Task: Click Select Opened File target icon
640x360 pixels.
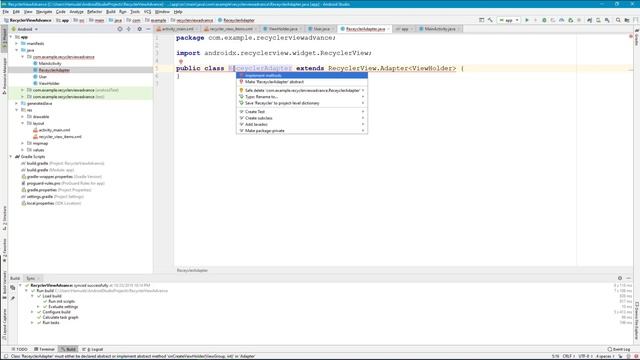Action: 120,29
